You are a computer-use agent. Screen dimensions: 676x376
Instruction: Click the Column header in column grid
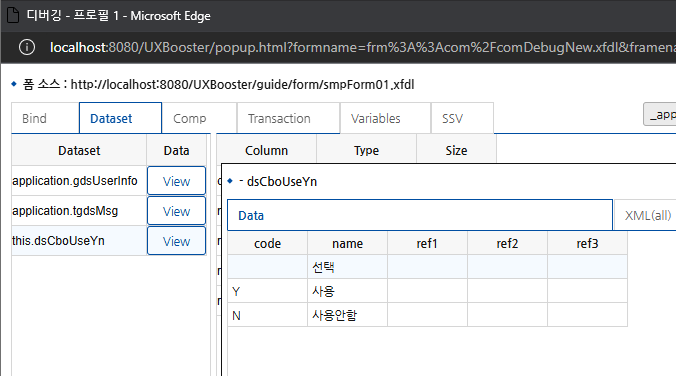(266, 150)
